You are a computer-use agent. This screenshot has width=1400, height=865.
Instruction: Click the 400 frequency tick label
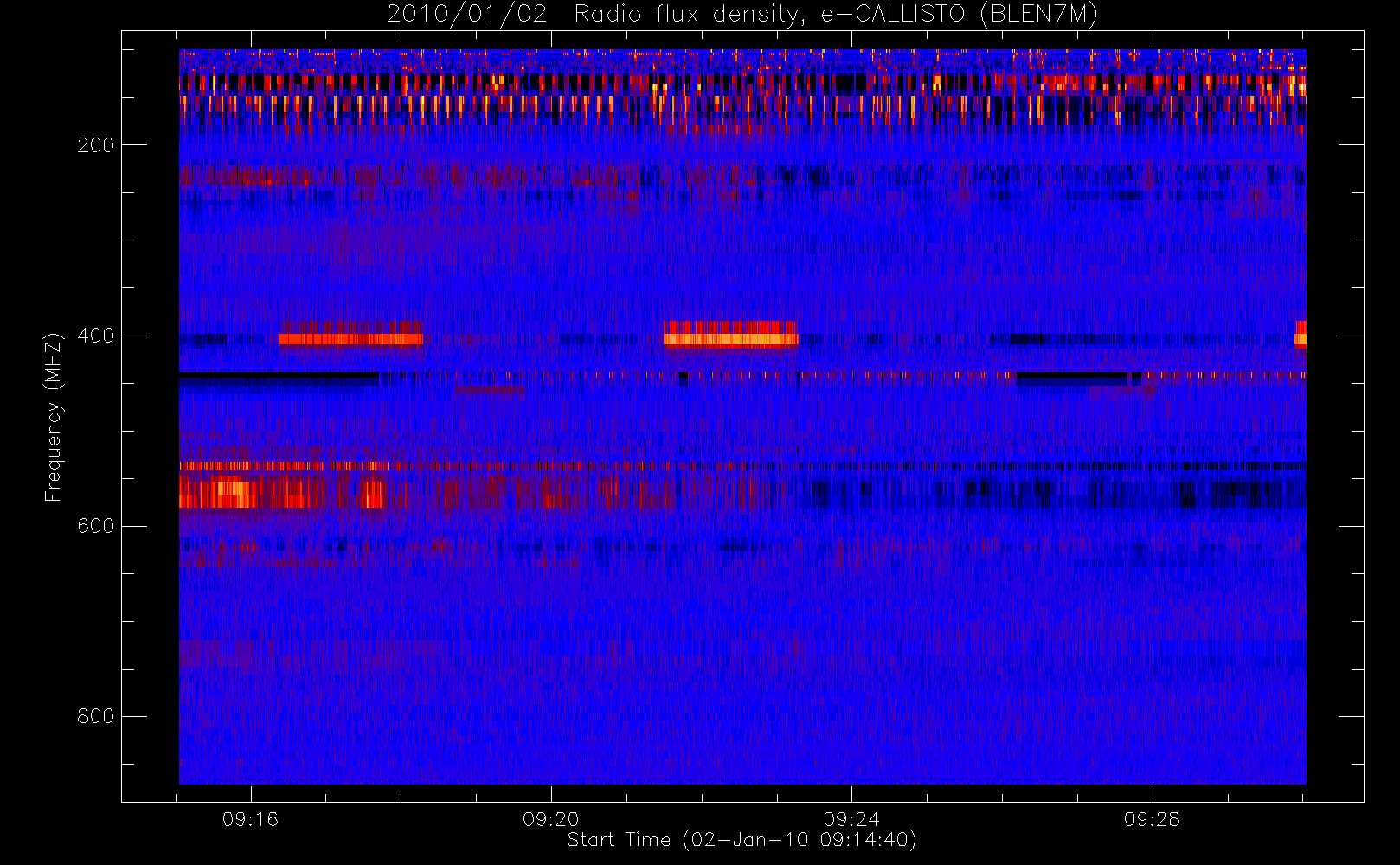coord(95,336)
